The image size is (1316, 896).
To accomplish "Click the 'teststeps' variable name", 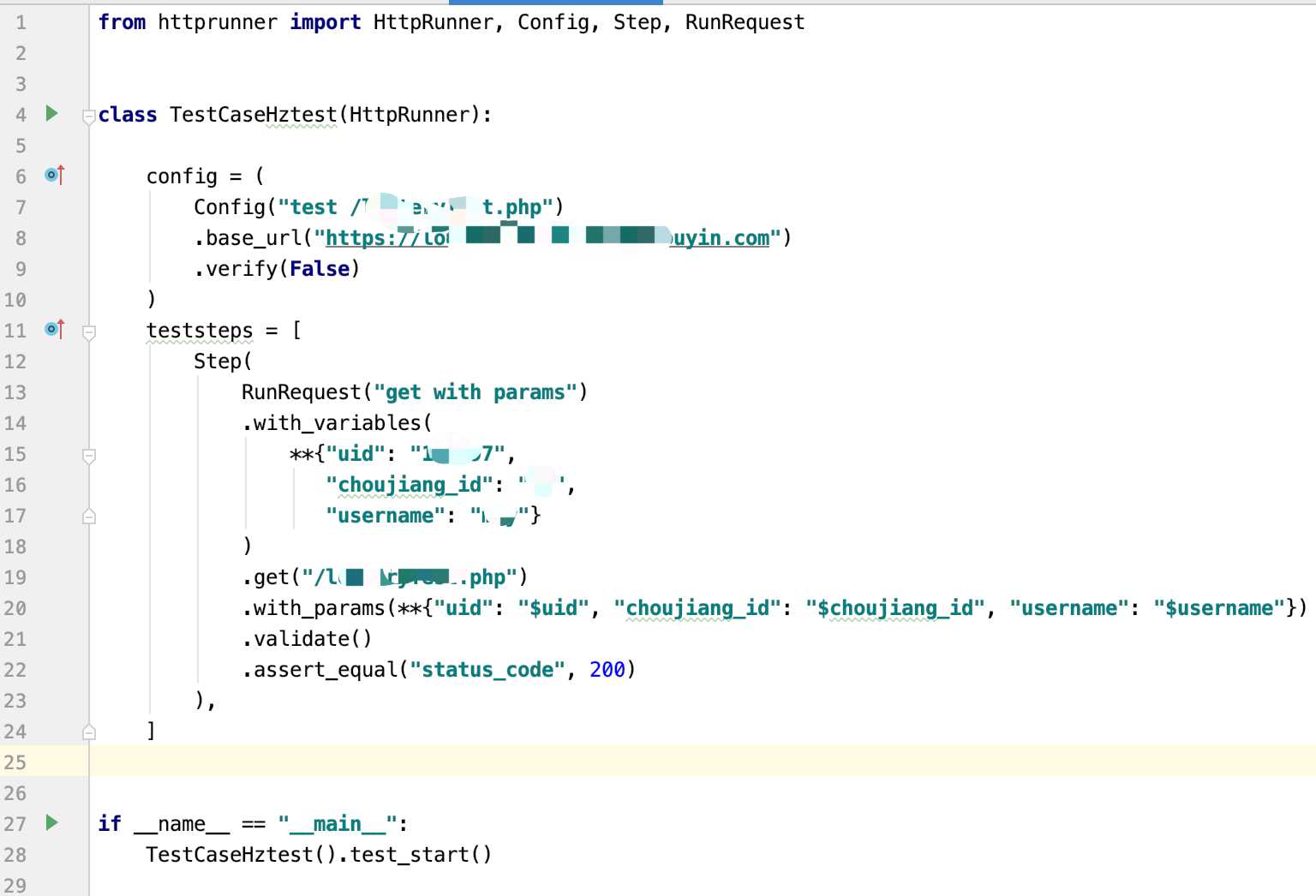I will 200,331.
